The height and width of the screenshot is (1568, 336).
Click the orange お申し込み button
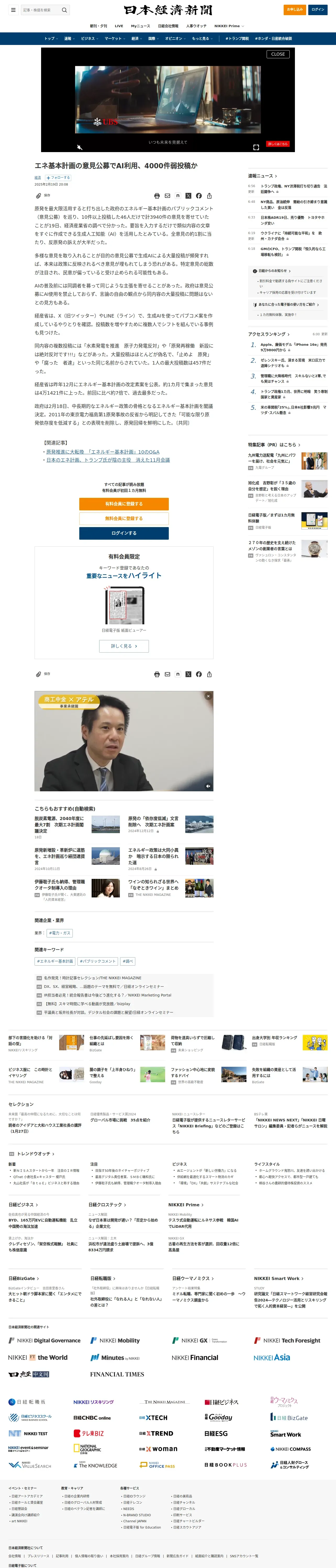click(x=295, y=10)
